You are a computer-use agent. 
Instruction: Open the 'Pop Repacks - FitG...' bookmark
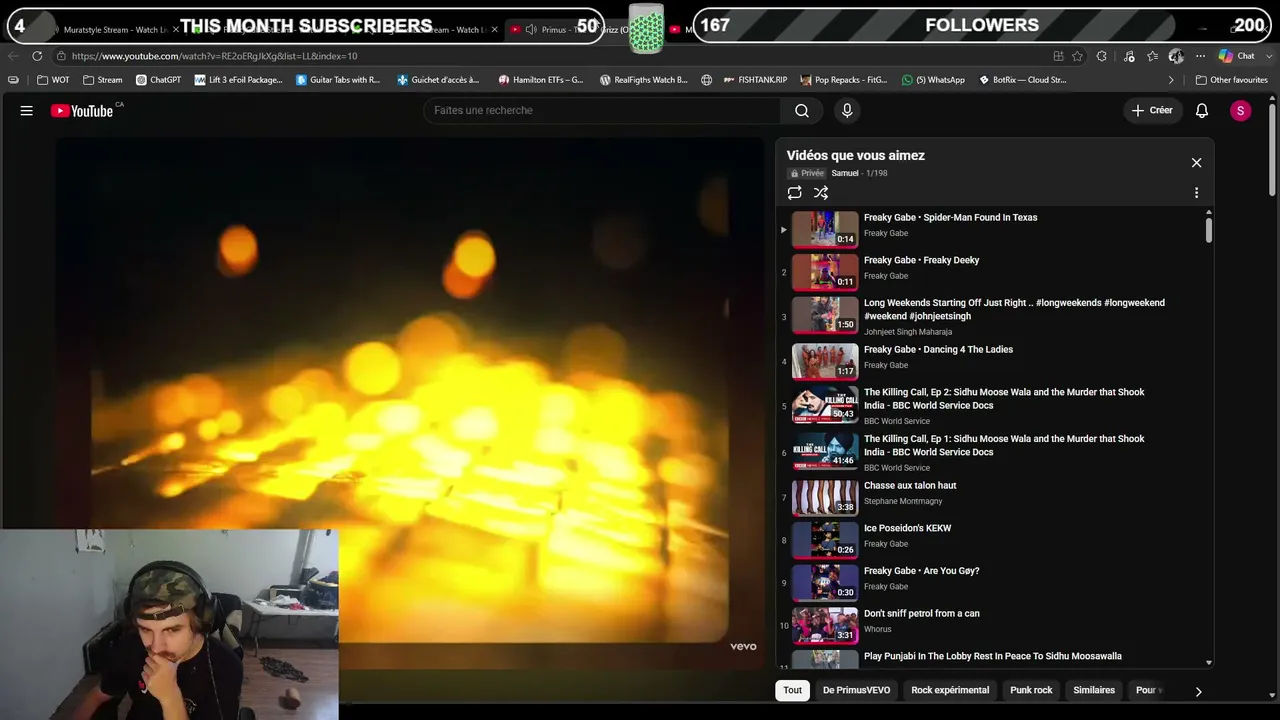click(x=843, y=80)
